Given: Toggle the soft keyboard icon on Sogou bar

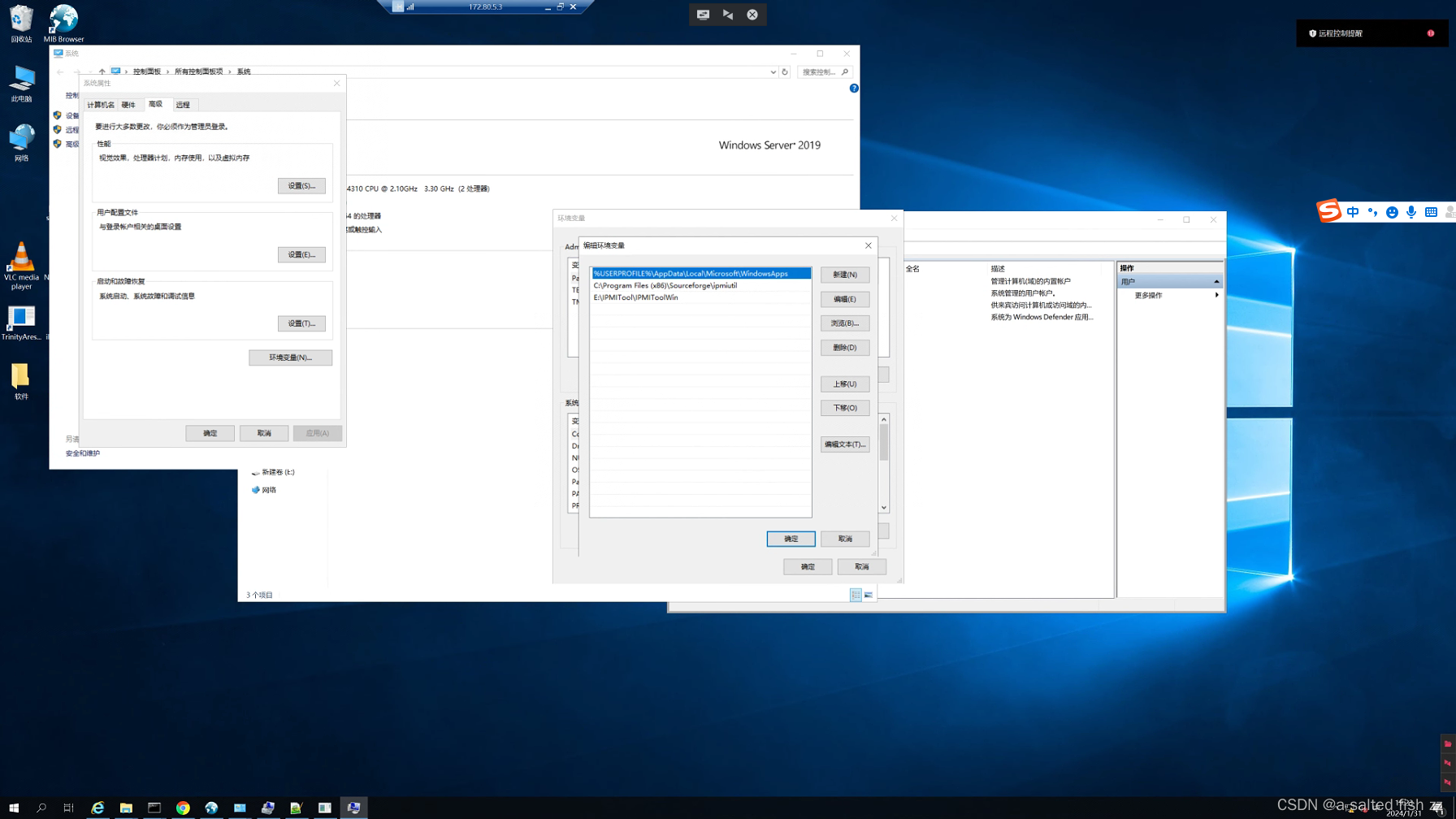Looking at the screenshot, I should click(x=1432, y=212).
